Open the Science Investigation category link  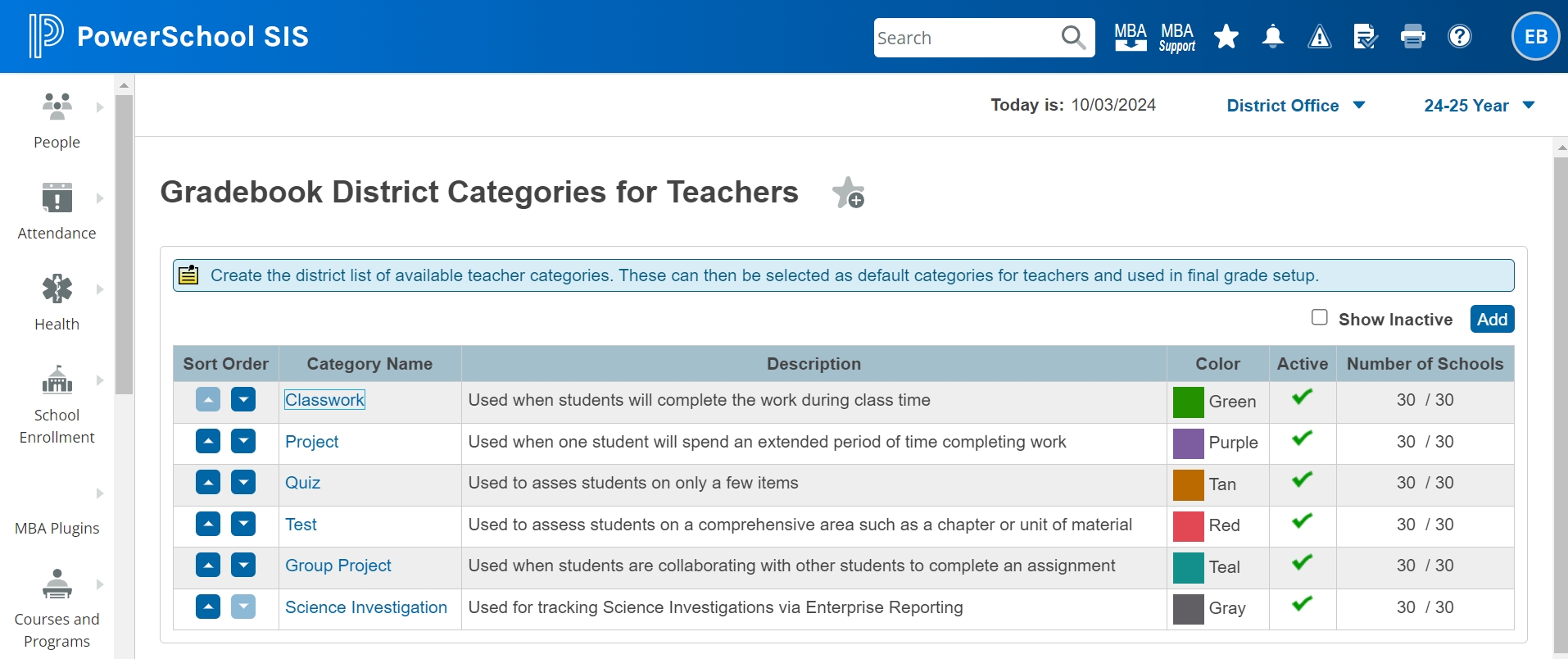365,607
